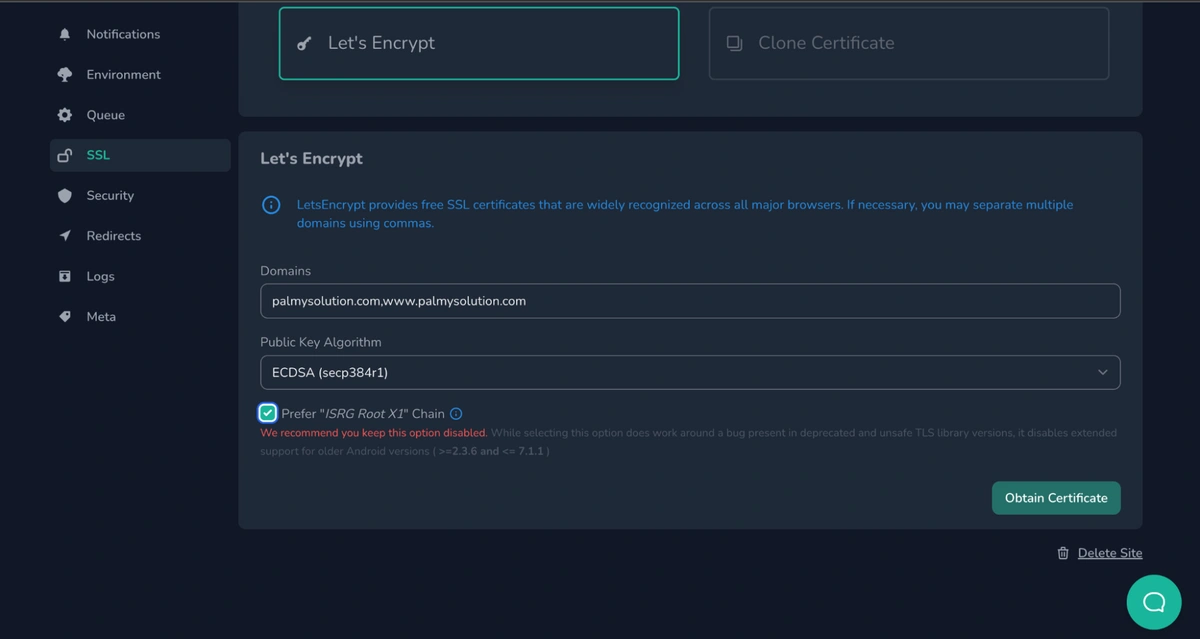This screenshot has width=1200, height=639.
Task: Click the info icon beside ISRG Root X1 Chain
Action: (x=456, y=414)
